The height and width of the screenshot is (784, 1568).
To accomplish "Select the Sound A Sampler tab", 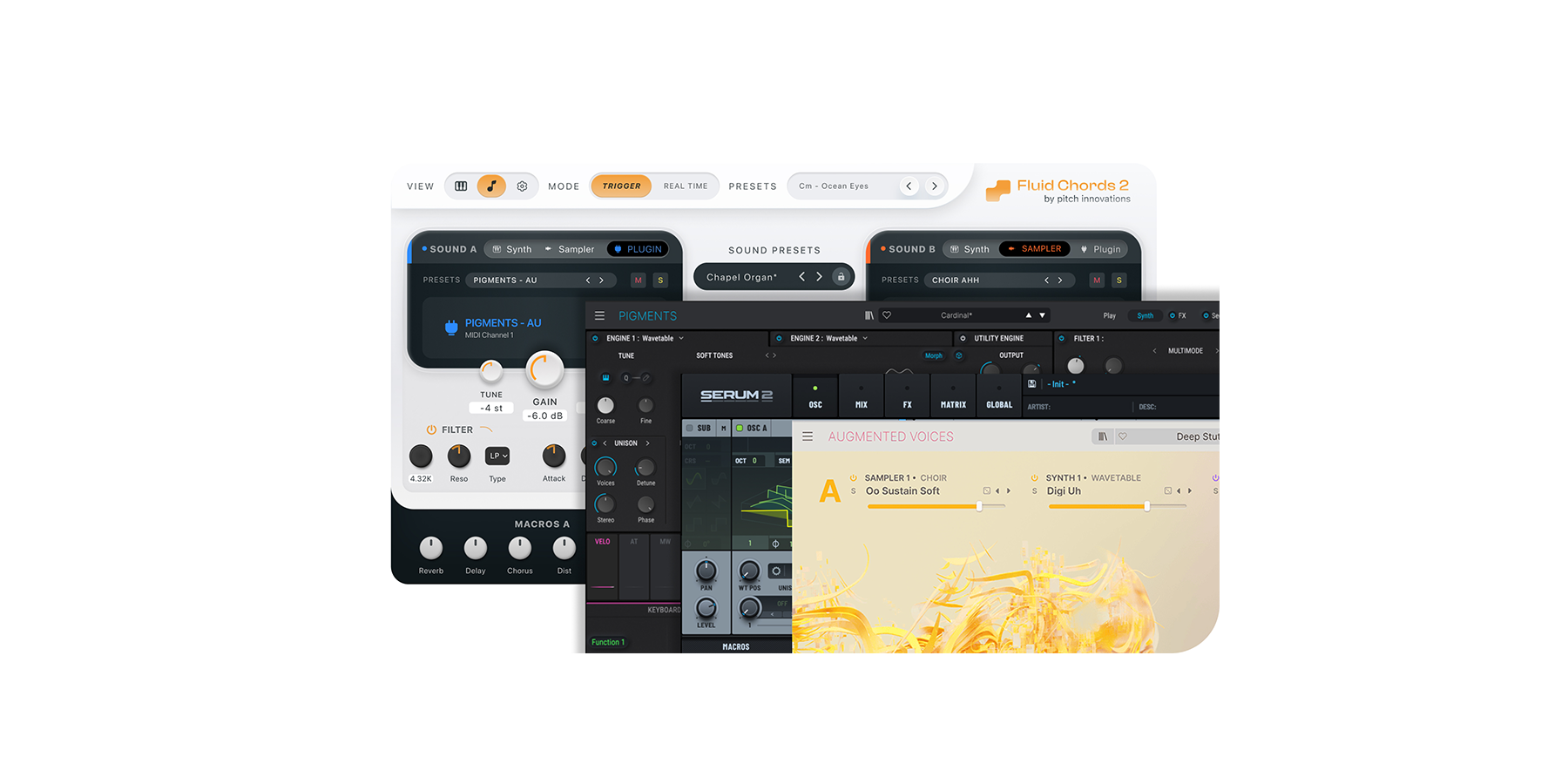I will click(x=569, y=249).
